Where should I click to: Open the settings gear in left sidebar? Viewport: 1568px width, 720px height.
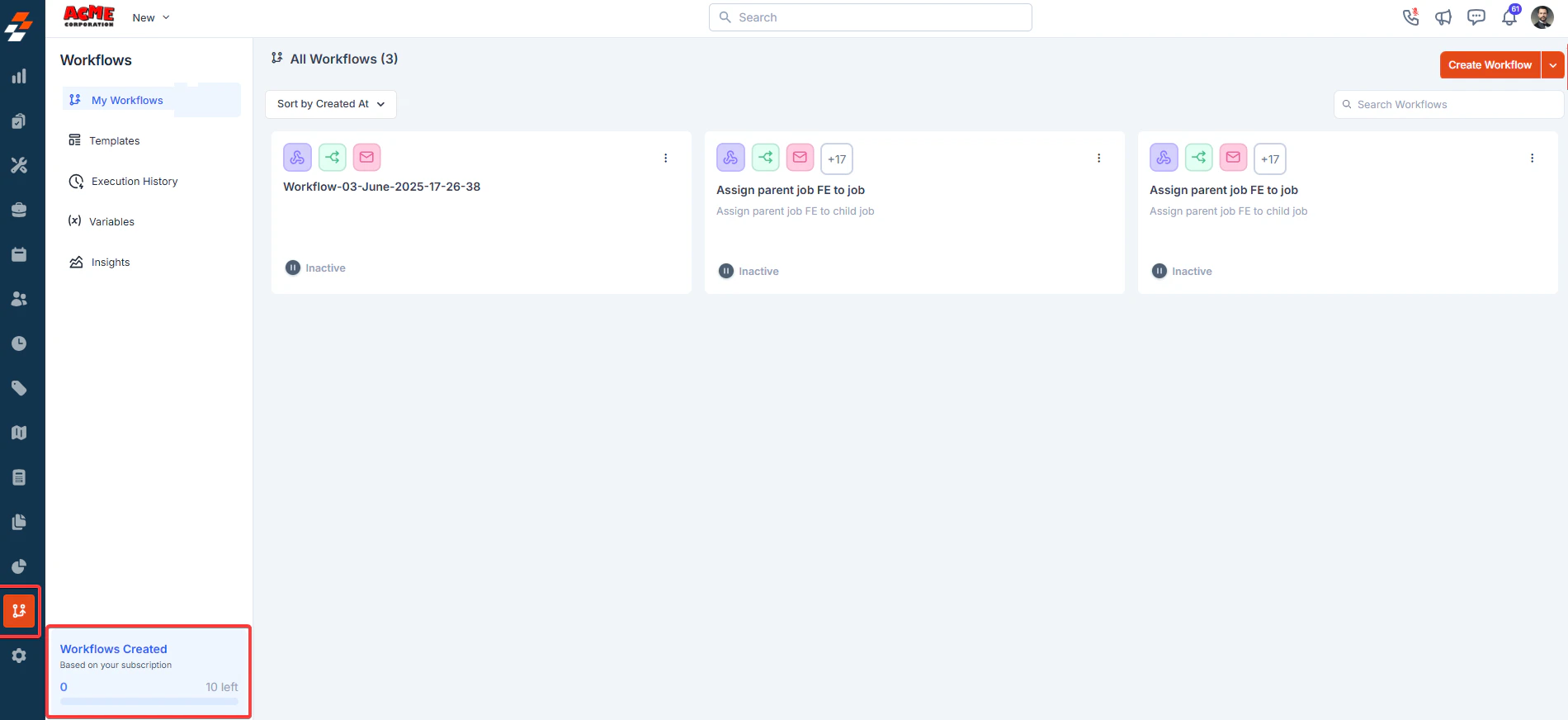pyautogui.click(x=19, y=656)
